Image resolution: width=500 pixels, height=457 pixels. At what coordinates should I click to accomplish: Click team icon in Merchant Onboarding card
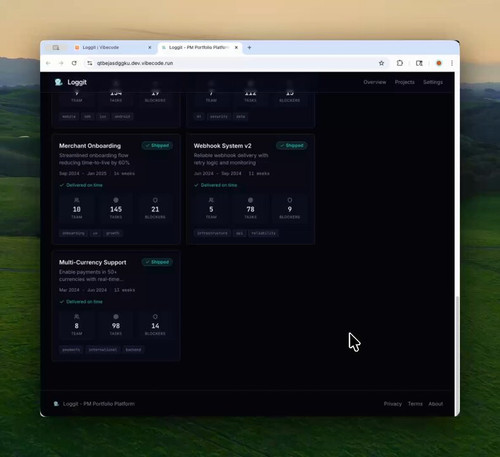pyautogui.click(x=77, y=200)
